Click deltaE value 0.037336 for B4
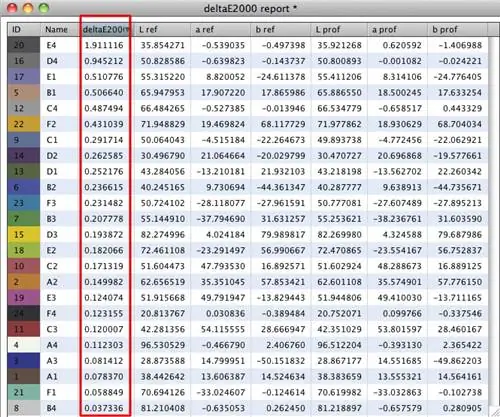The image size is (500, 417). (x=104, y=408)
